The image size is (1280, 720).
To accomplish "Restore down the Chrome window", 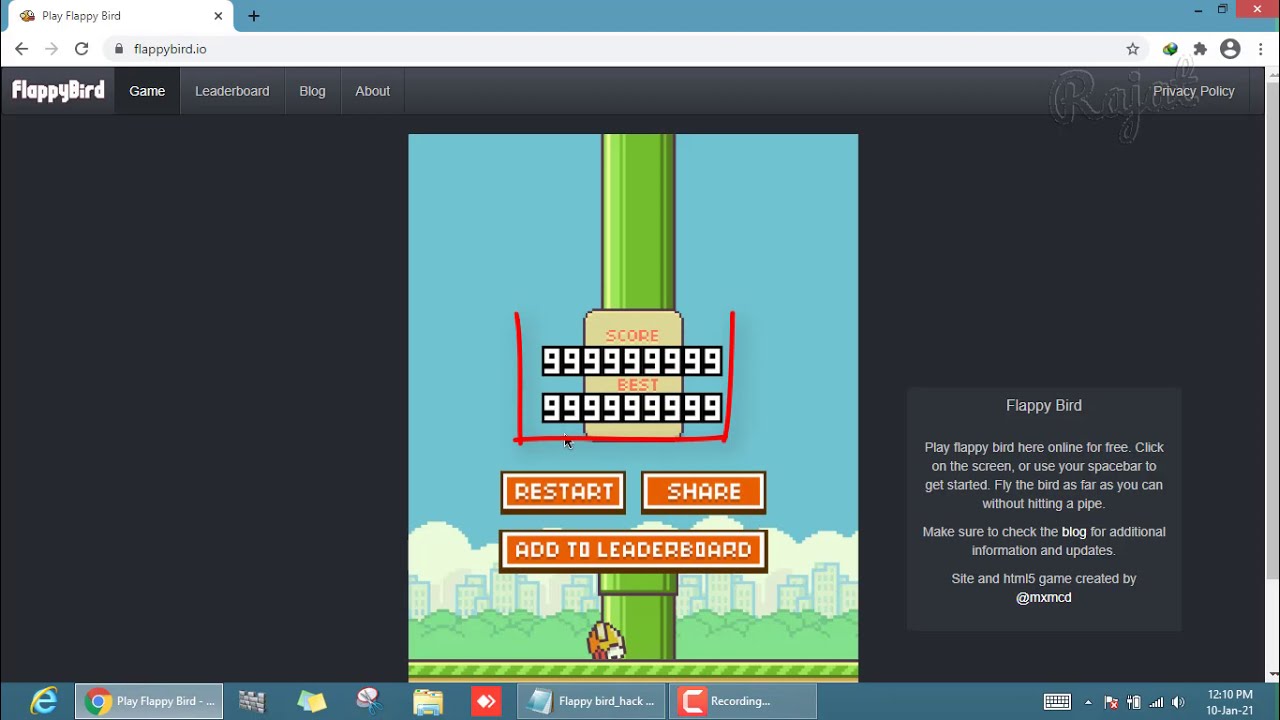I will 1222,10.
